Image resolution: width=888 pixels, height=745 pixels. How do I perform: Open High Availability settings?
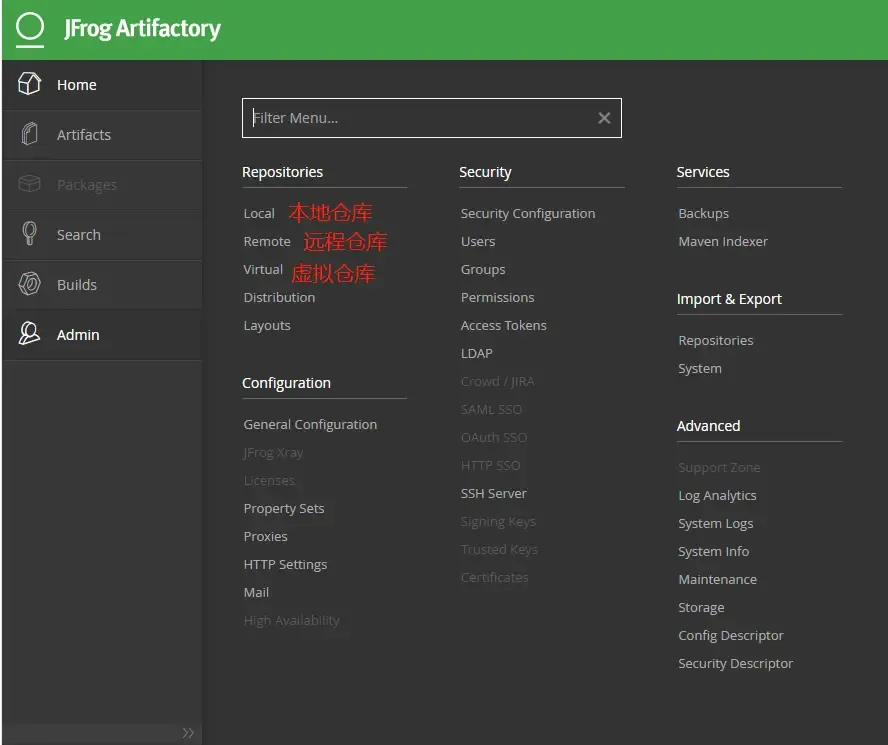click(292, 621)
